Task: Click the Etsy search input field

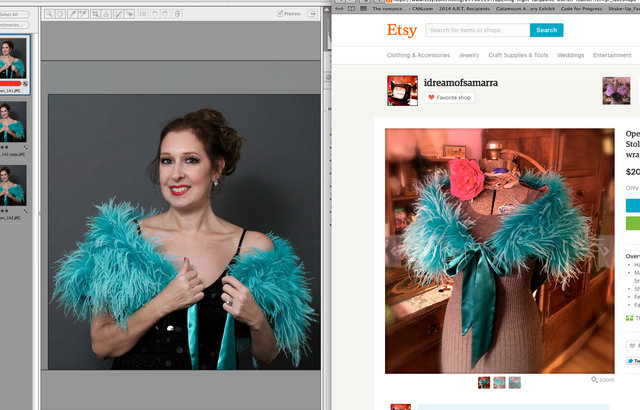Action: (477, 30)
